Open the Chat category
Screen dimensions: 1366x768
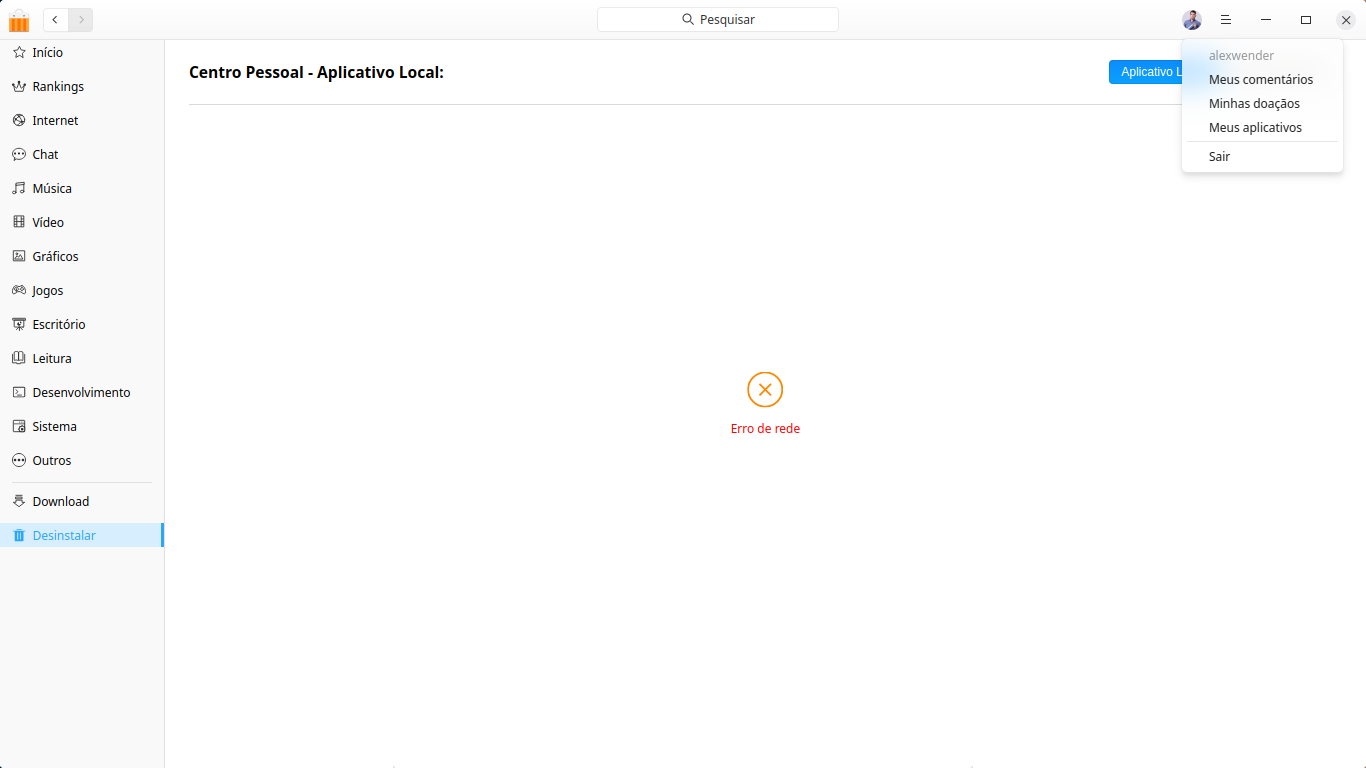coord(44,154)
